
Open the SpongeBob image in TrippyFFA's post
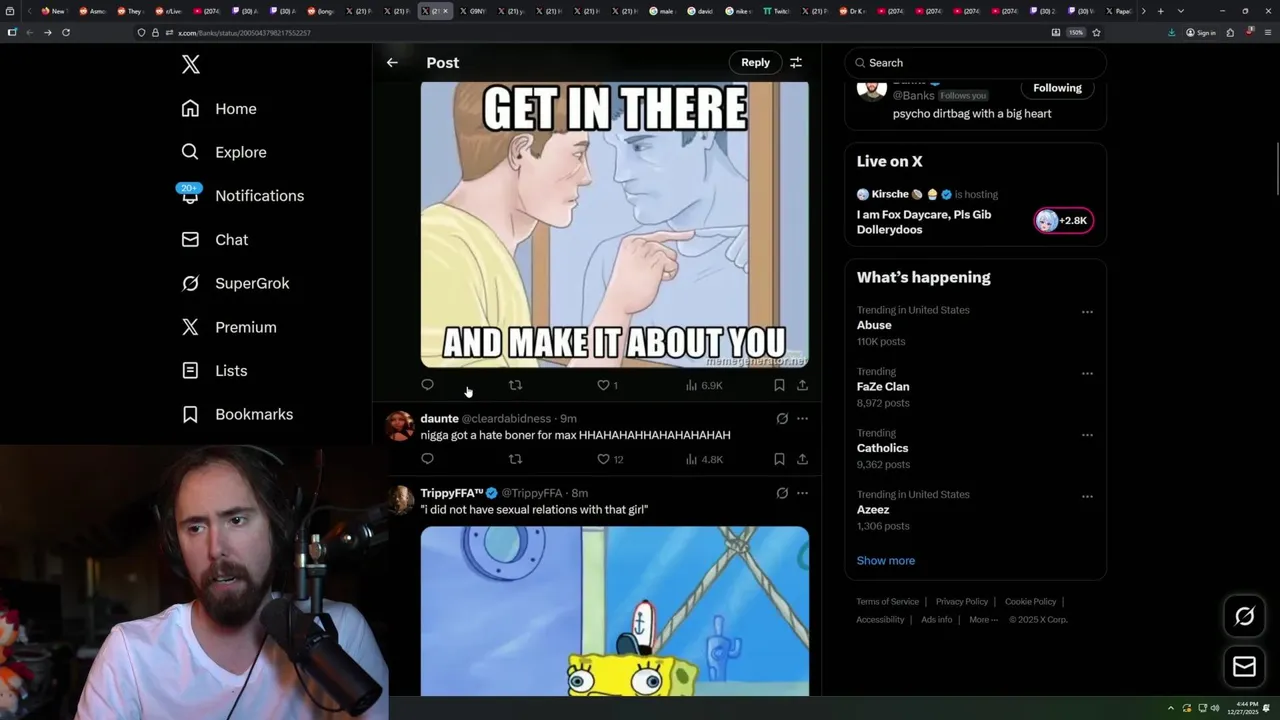(614, 611)
